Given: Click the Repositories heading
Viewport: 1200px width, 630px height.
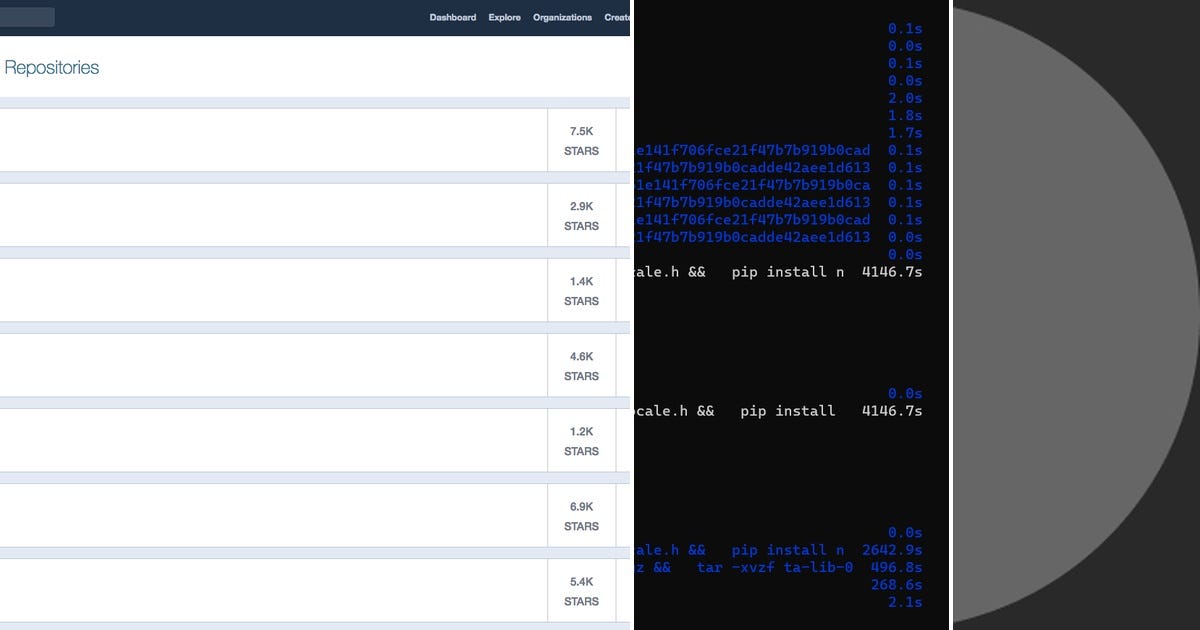Looking at the screenshot, I should (50, 67).
